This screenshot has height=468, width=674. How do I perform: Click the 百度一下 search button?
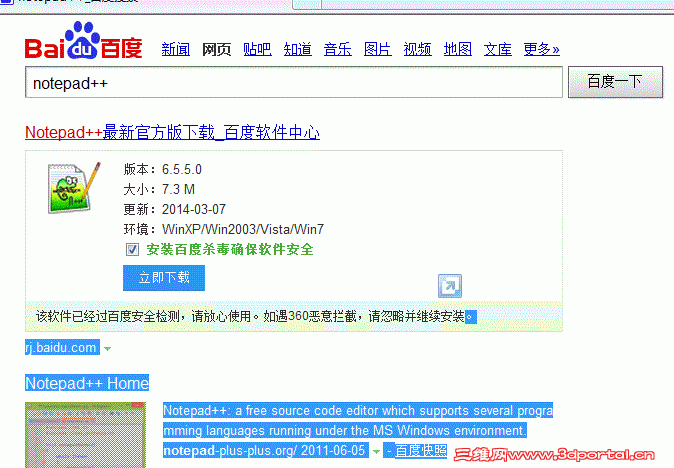(x=615, y=82)
